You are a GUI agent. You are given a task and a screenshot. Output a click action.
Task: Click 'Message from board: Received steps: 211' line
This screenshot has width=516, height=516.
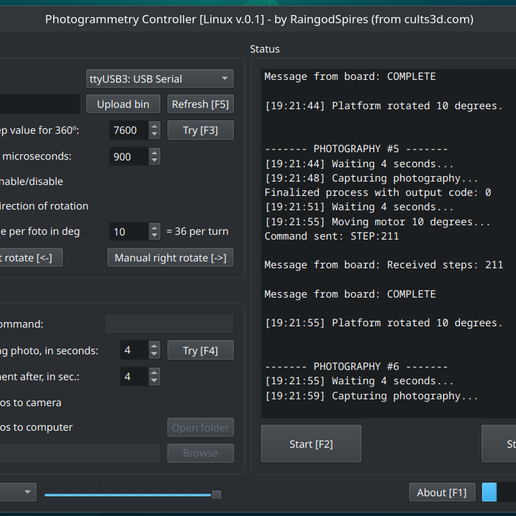pyautogui.click(x=384, y=265)
